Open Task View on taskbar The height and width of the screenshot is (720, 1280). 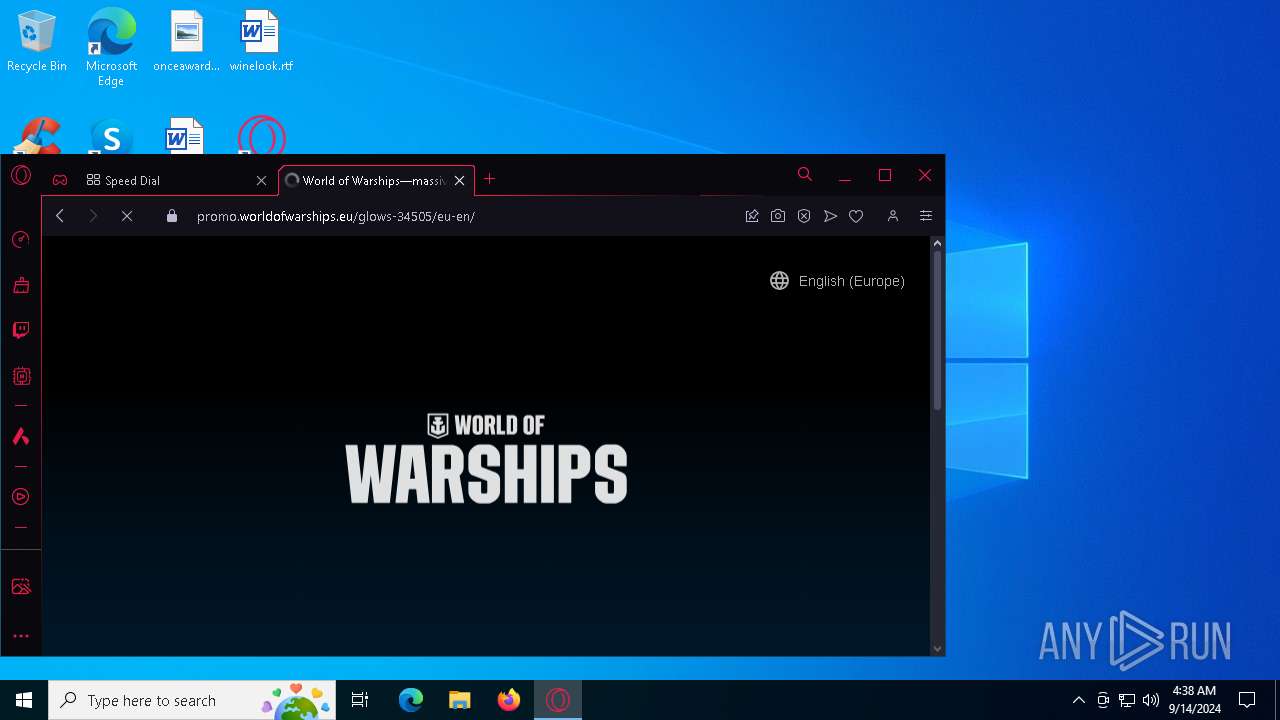(360, 700)
